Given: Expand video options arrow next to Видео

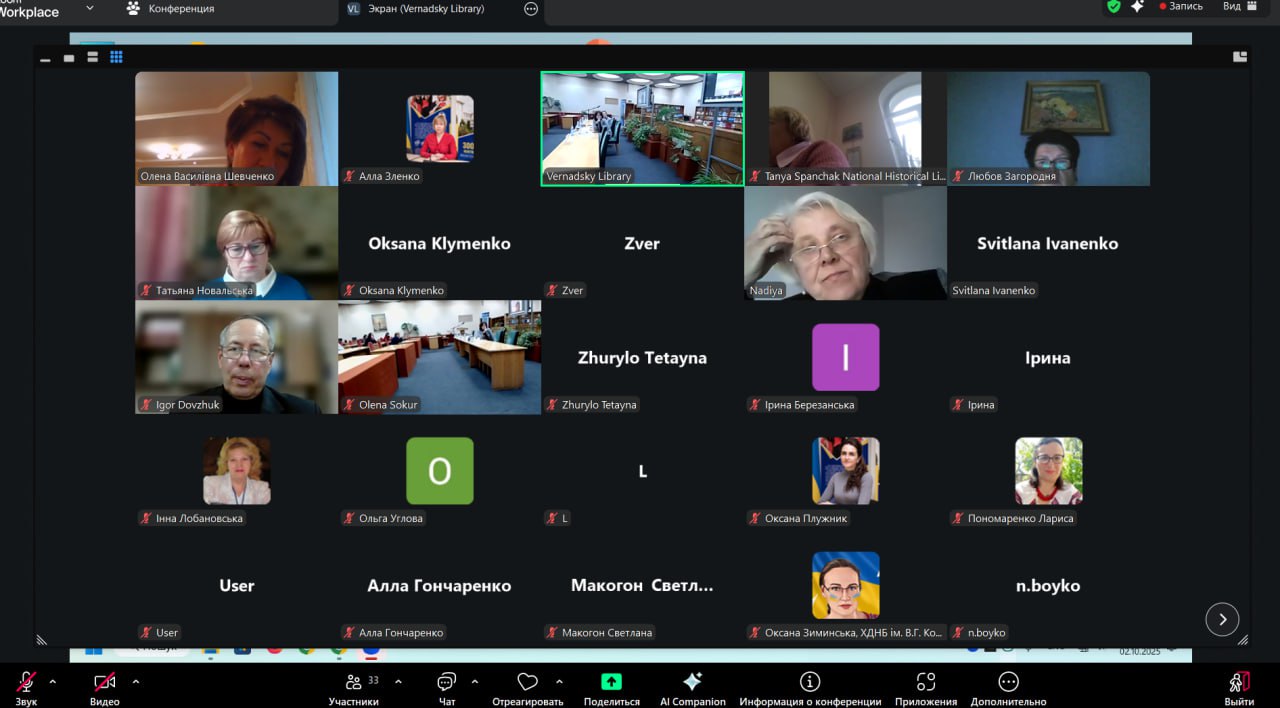Looking at the screenshot, I should tap(136, 681).
